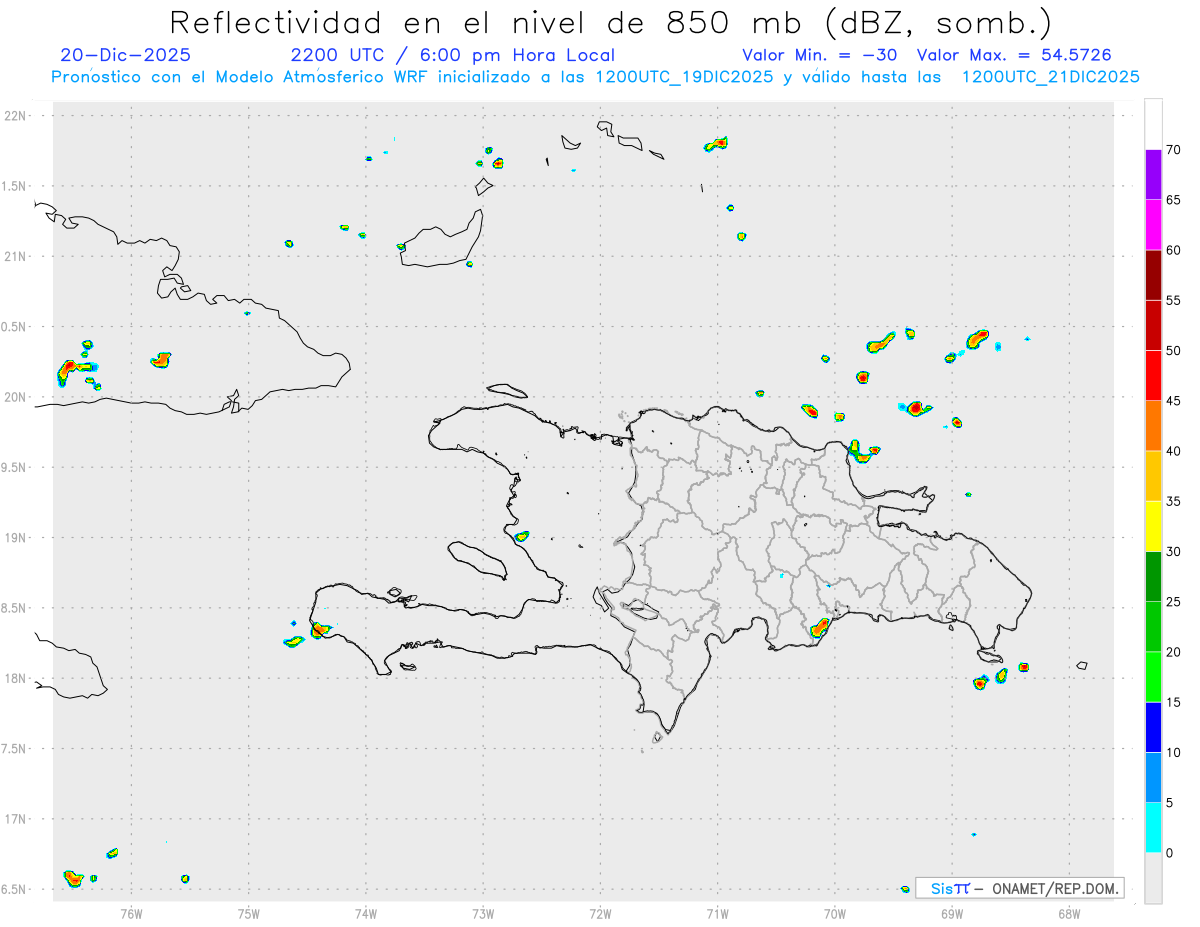Select the cyan 0-5 dBZ colorbar segment
The height and width of the screenshot is (927, 1200).
1153,827
